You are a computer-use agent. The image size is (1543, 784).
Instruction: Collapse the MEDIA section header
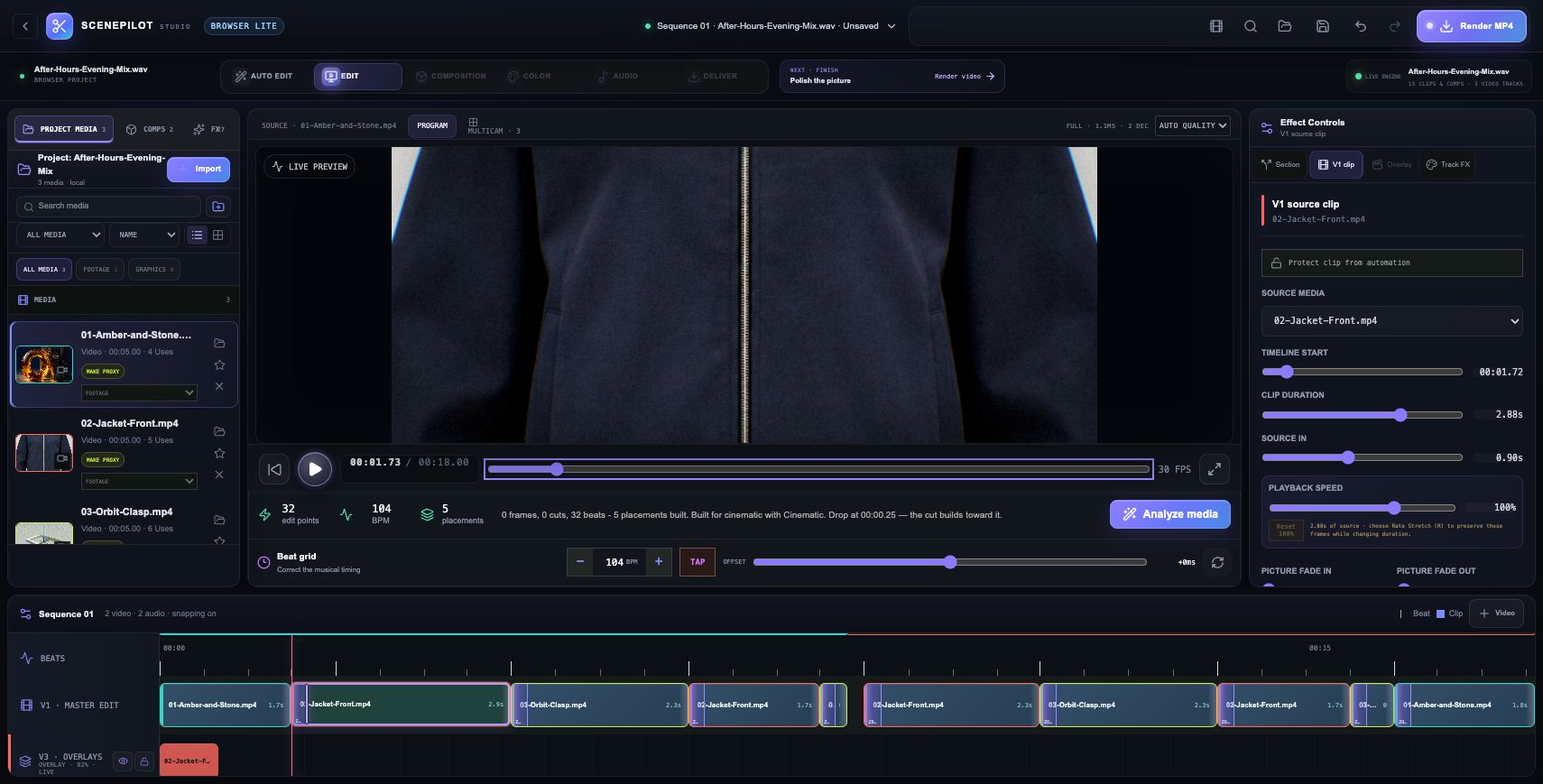click(124, 300)
